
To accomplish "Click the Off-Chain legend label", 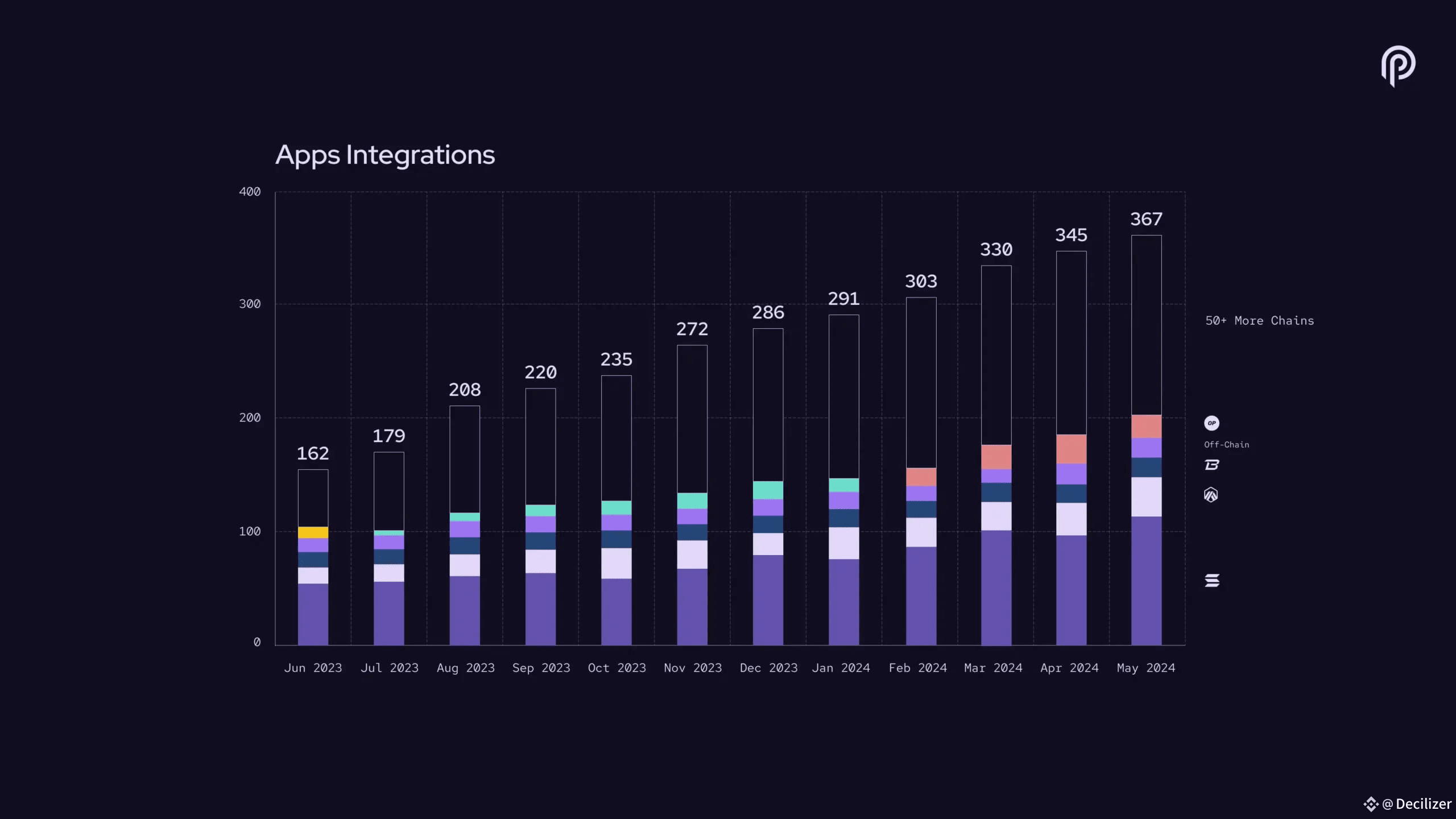I will point(1226,445).
